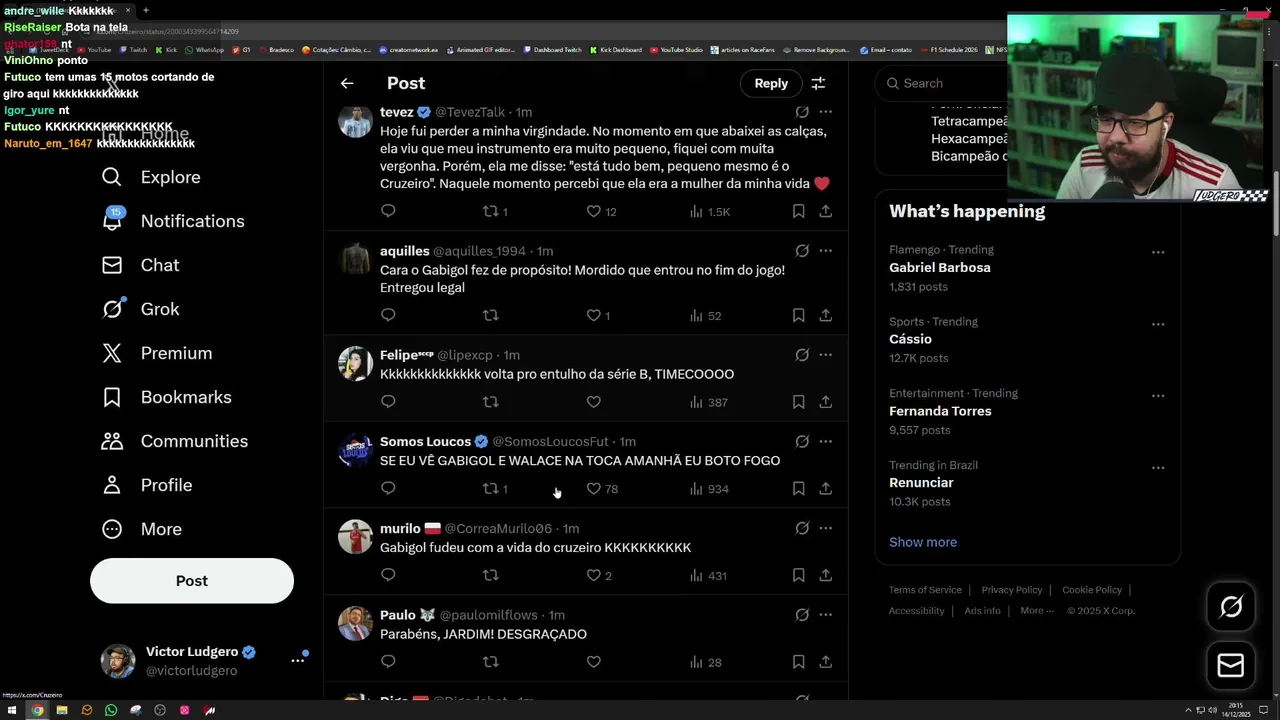
Task: Repost tevez's post
Action: tap(490, 211)
